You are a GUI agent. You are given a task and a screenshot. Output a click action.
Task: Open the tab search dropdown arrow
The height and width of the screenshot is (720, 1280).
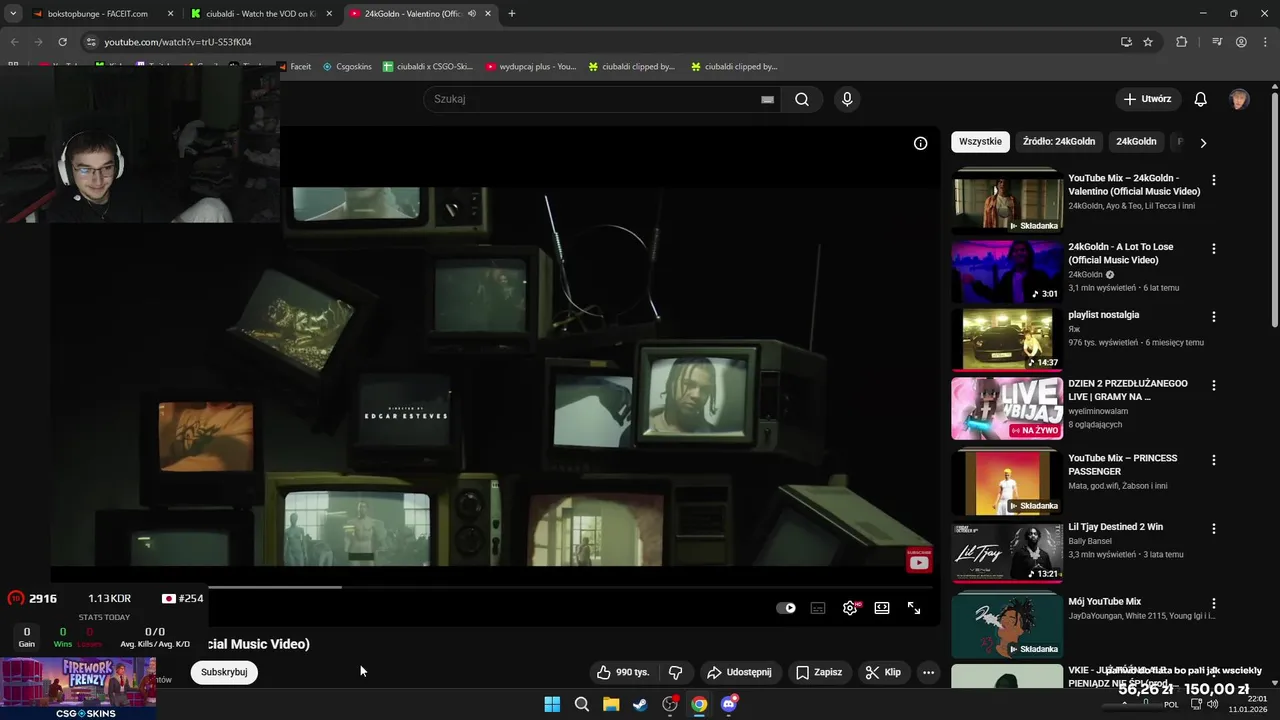point(13,14)
